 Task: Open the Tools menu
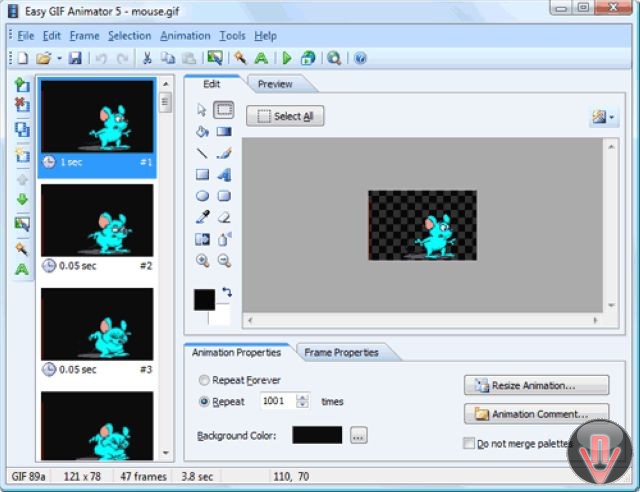233,36
